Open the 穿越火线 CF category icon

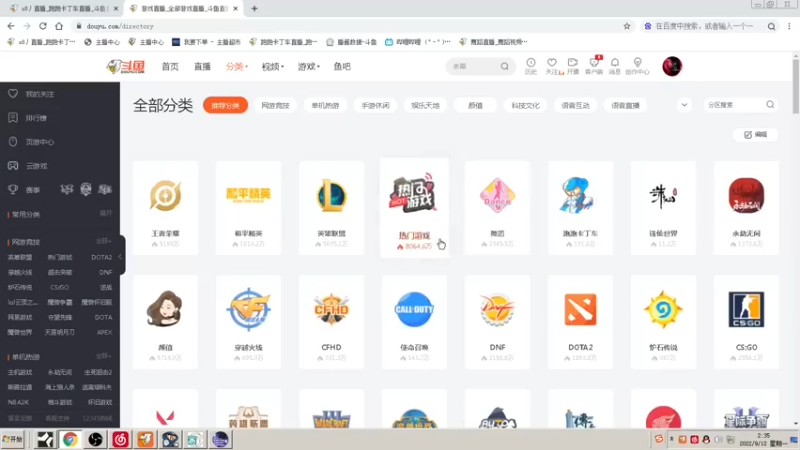[248, 309]
